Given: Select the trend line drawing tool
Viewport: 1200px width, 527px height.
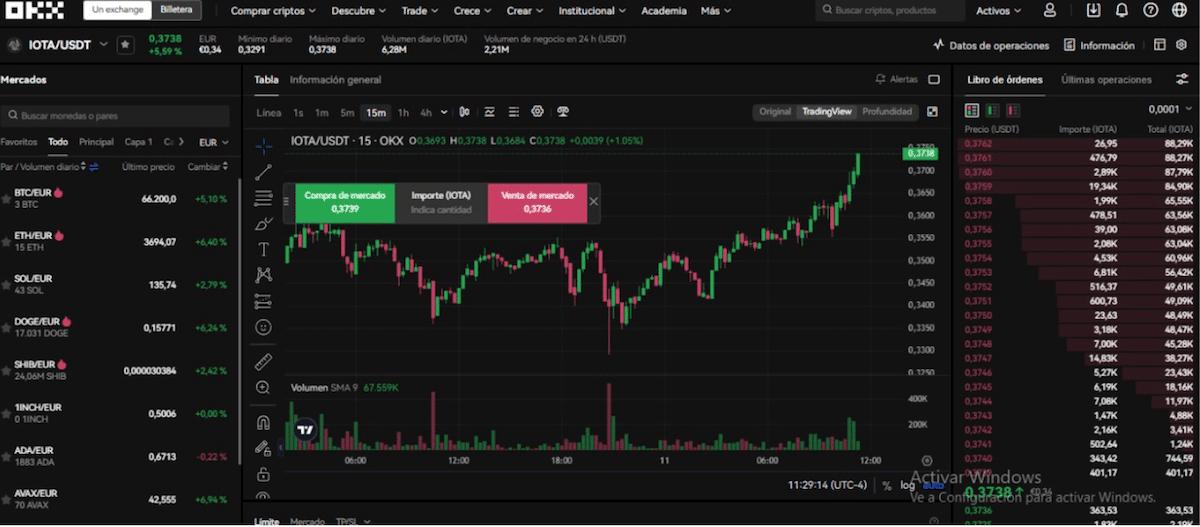Looking at the screenshot, I should [x=264, y=172].
